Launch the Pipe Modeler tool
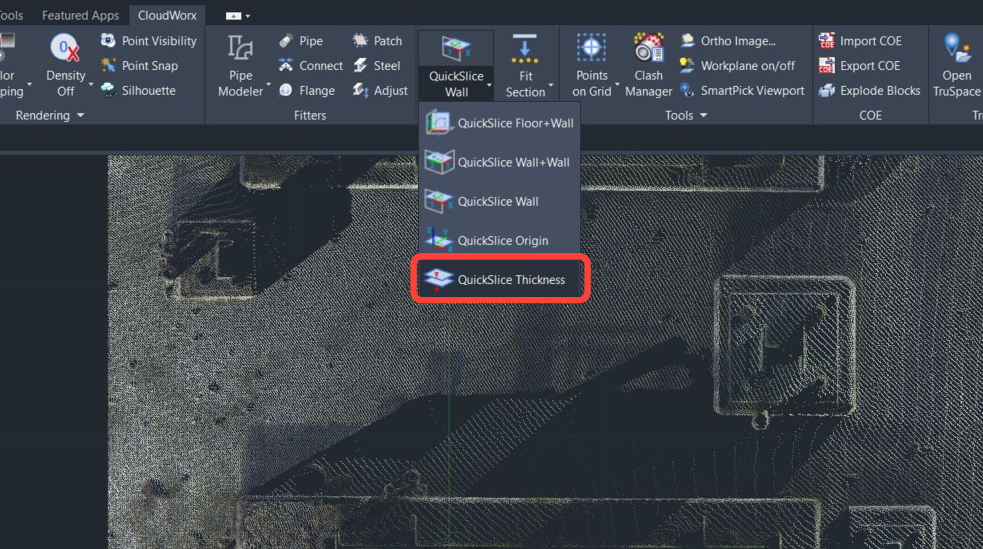The width and height of the screenshot is (983, 549). [240, 66]
